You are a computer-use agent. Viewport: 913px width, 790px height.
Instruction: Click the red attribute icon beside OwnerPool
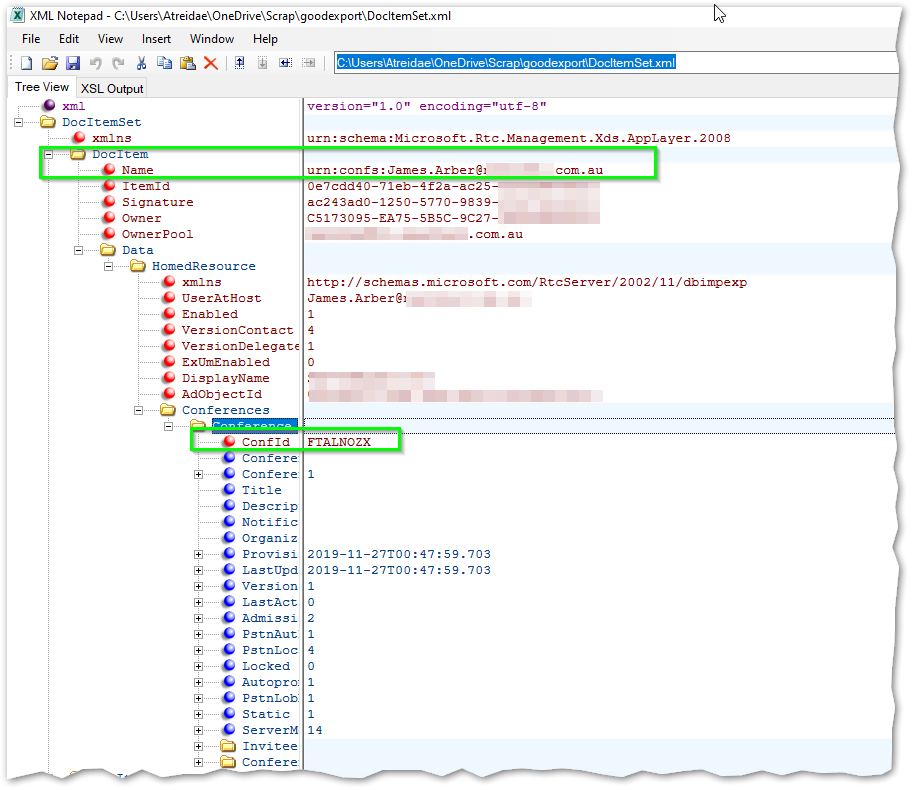(x=109, y=233)
